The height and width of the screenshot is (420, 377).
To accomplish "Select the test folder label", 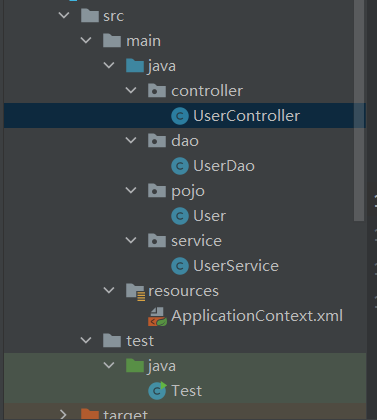I will [140, 341].
